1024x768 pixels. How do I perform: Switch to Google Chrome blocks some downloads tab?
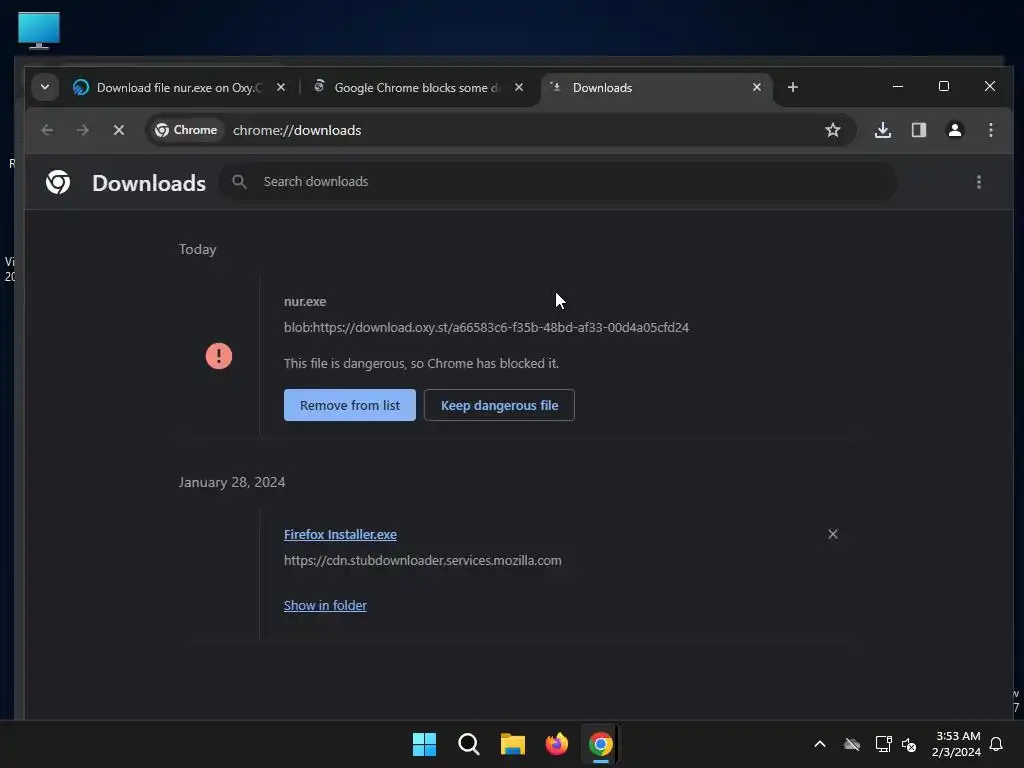(408, 88)
